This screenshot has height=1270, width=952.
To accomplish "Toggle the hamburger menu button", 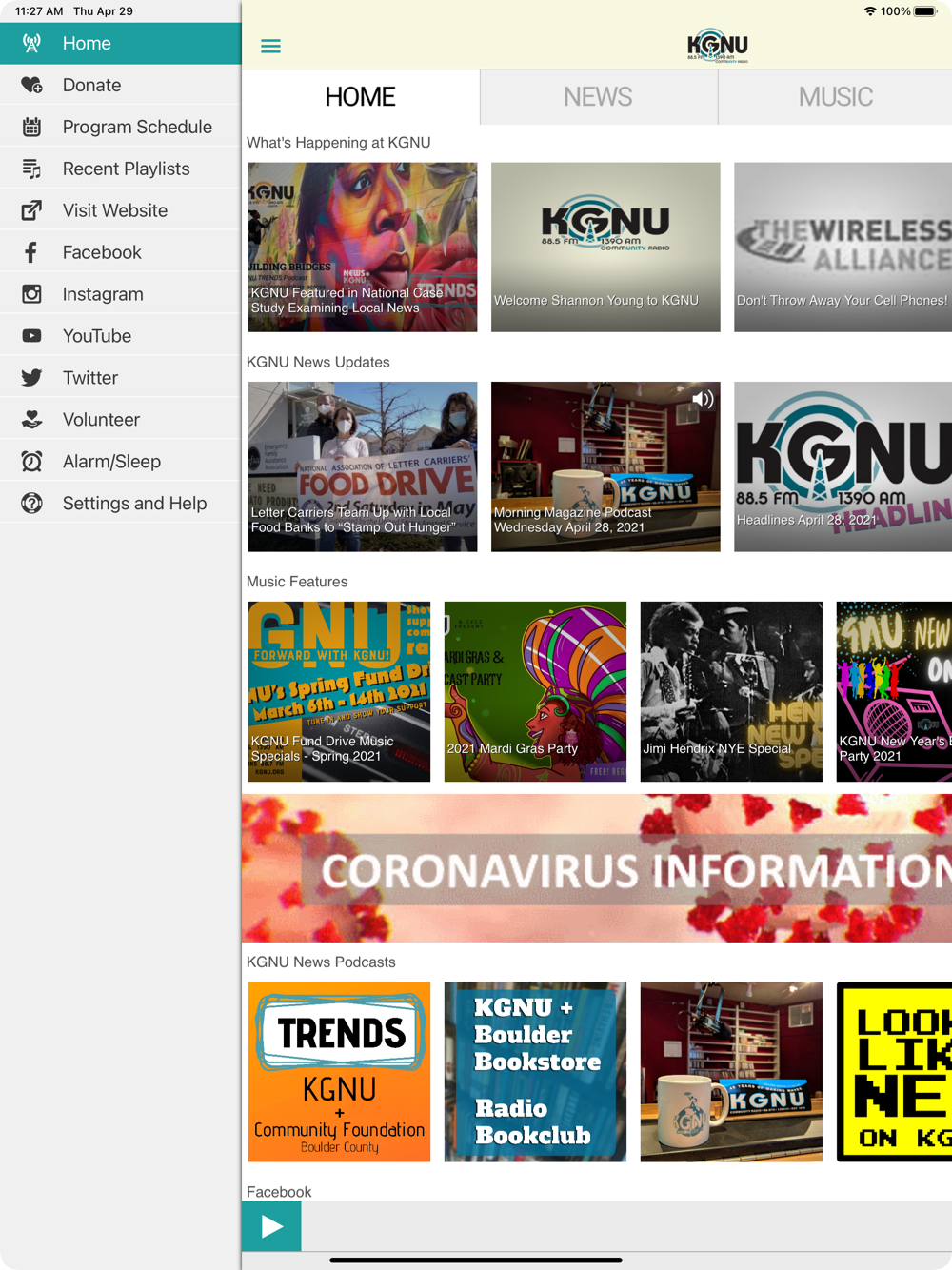I will pyautogui.click(x=270, y=46).
